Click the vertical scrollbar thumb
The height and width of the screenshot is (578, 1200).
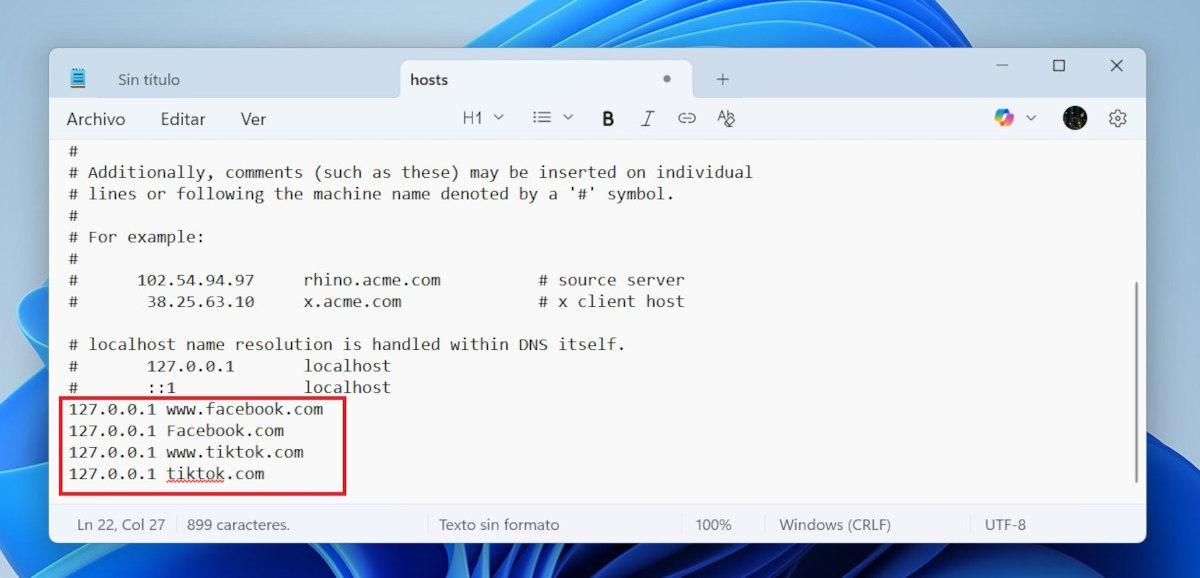1136,382
